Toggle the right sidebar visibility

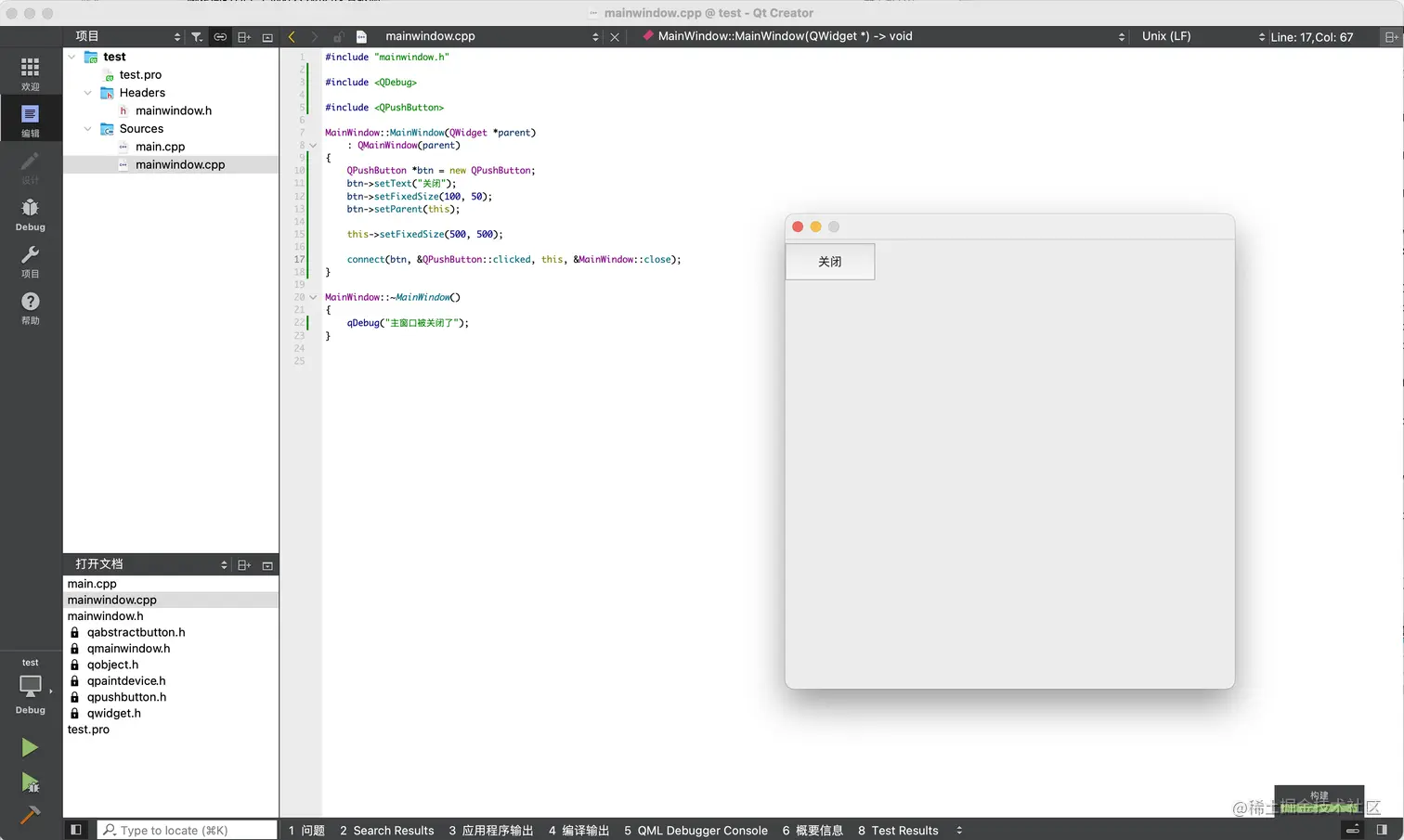[1382, 830]
